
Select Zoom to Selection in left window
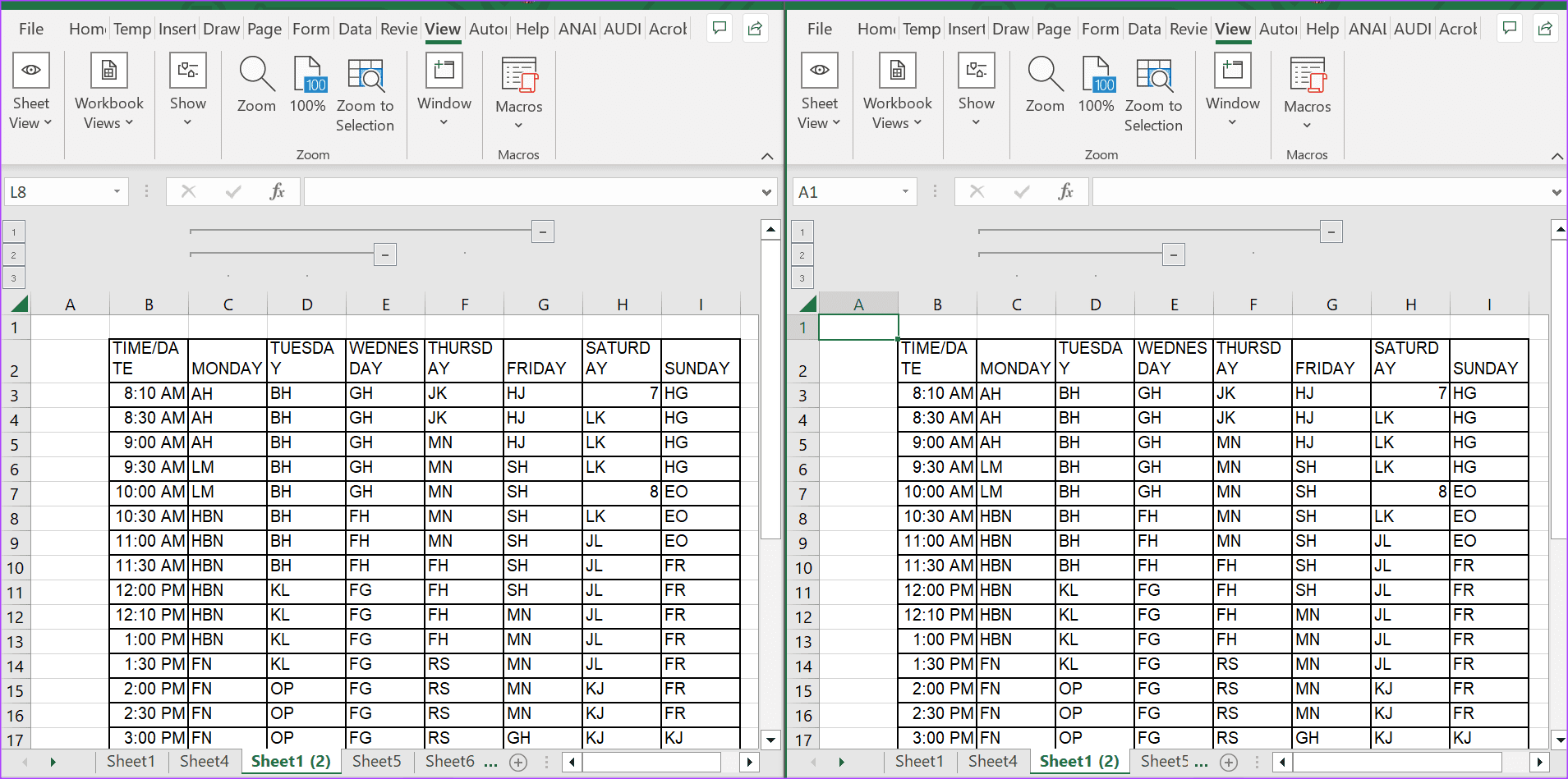[365, 94]
